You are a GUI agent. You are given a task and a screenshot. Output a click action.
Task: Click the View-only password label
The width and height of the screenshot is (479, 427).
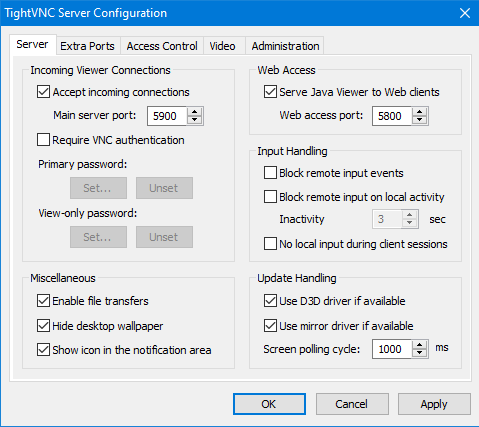pos(88,213)
